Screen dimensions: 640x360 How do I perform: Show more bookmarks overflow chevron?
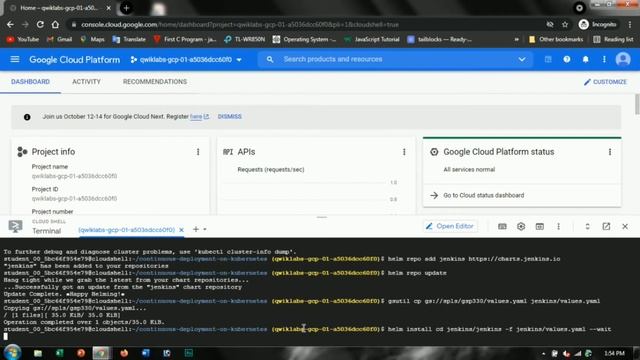pos(516,39)
